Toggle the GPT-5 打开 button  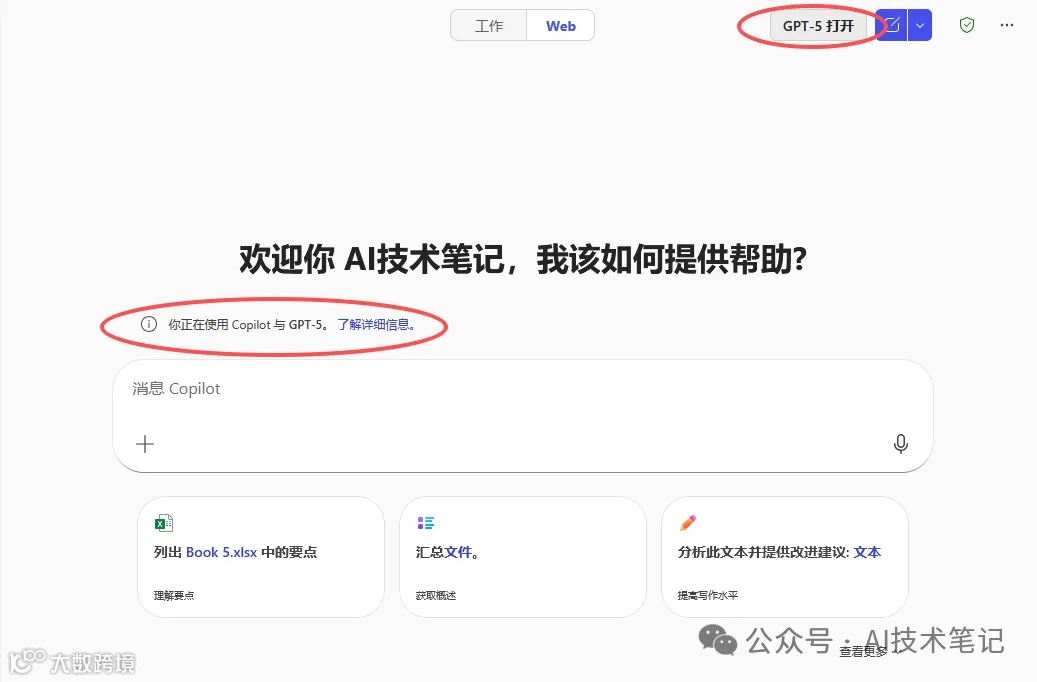818,26
